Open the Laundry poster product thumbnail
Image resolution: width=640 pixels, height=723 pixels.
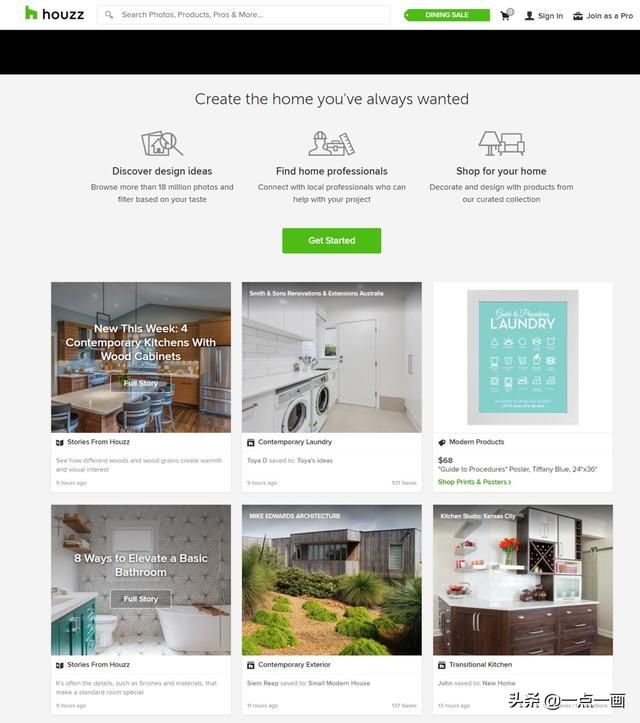[x=522, y=357]
